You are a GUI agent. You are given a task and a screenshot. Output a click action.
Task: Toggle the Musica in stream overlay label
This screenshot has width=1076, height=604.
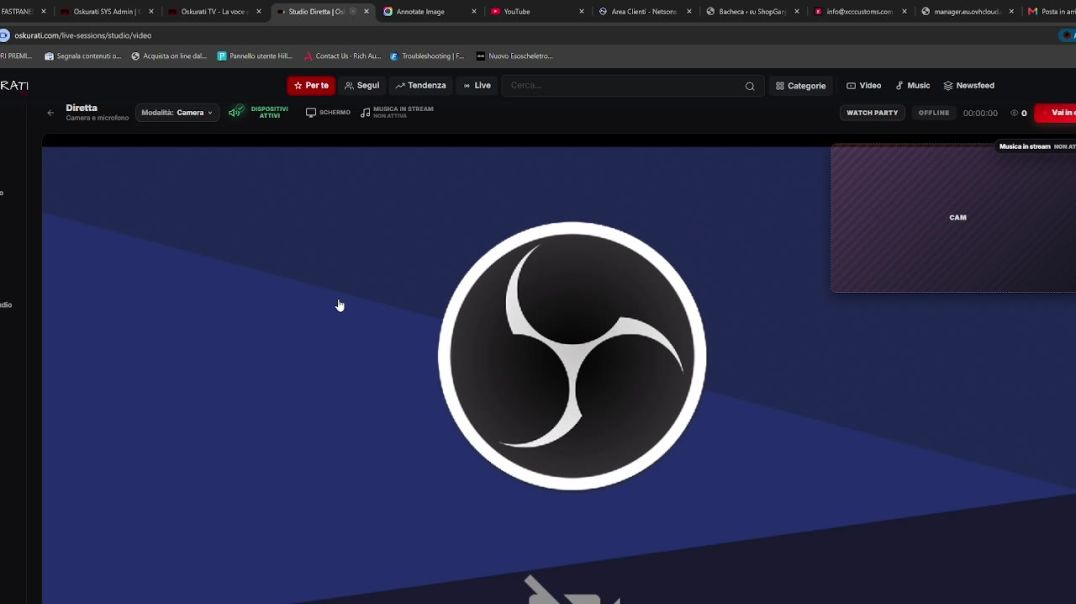point(1036,146)
